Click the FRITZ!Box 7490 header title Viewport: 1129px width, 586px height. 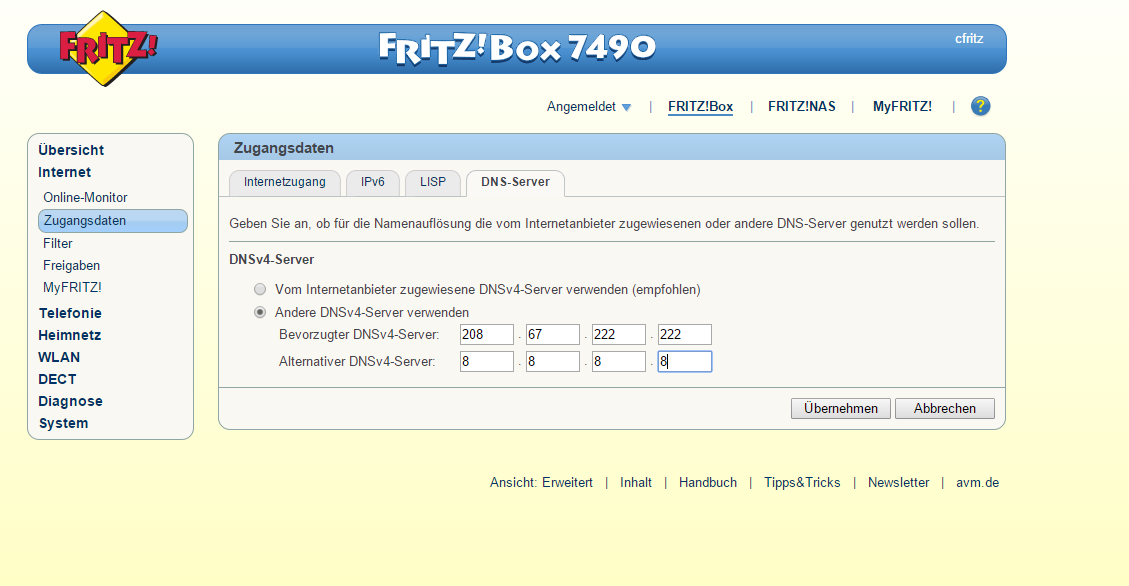[517, 48]
